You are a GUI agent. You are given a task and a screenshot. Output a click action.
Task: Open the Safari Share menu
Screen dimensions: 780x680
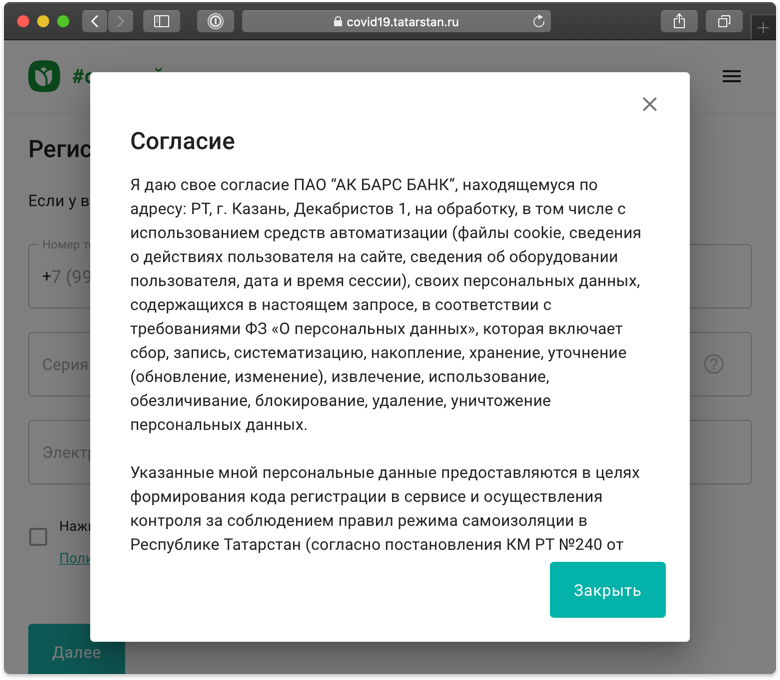coord(679,21)
